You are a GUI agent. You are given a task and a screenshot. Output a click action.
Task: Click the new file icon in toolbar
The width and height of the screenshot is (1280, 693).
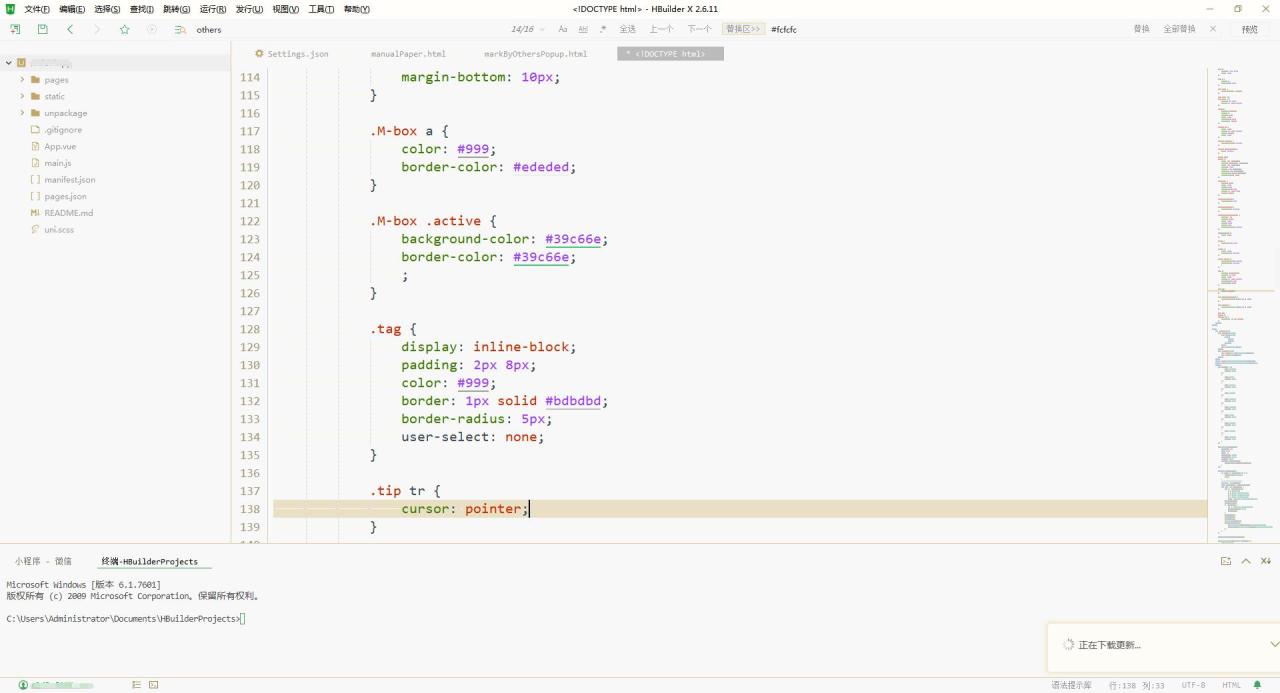(15, 29)
